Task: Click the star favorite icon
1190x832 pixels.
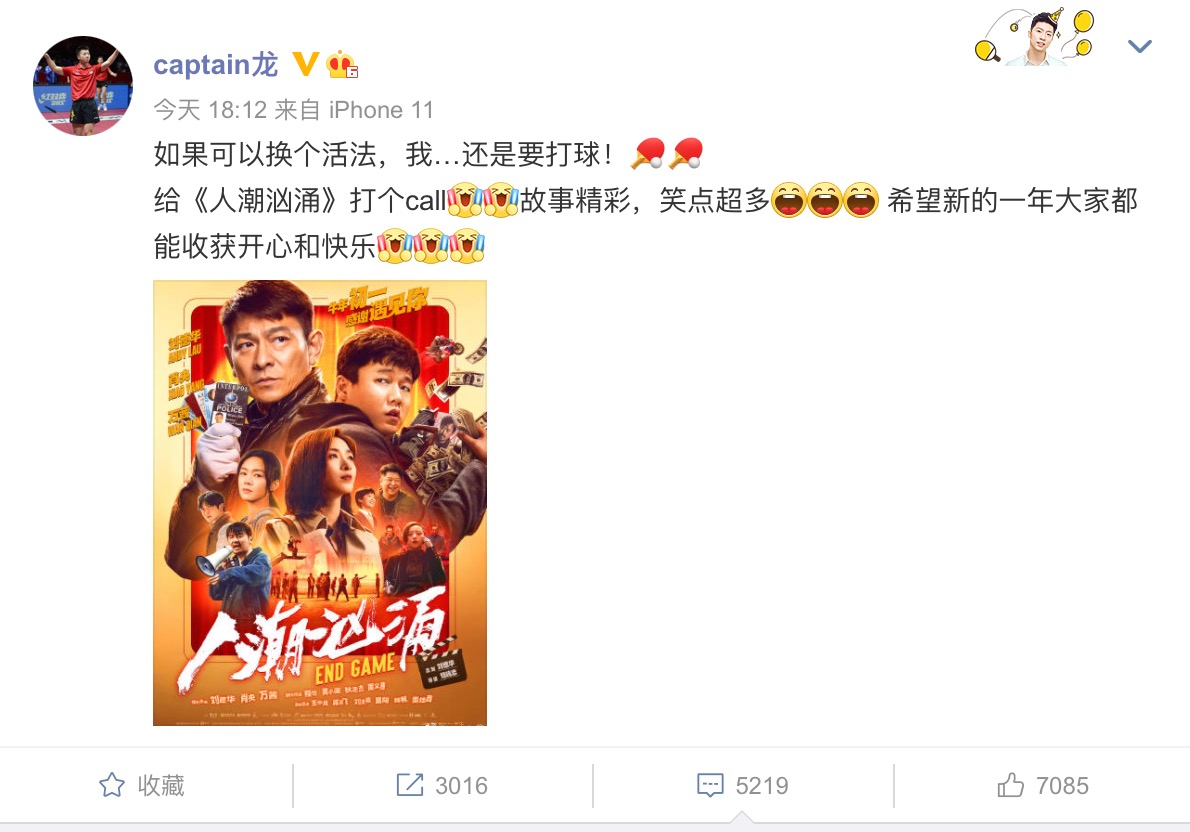Action: pyautogui.click(x=112, y=785)
